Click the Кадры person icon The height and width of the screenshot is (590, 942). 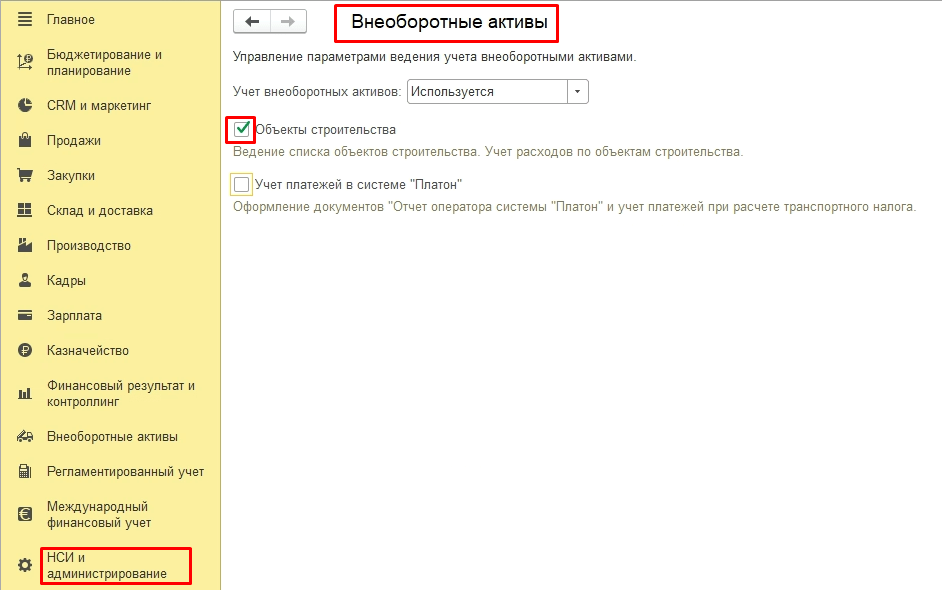pyautogui.click(x=25, y=280)
